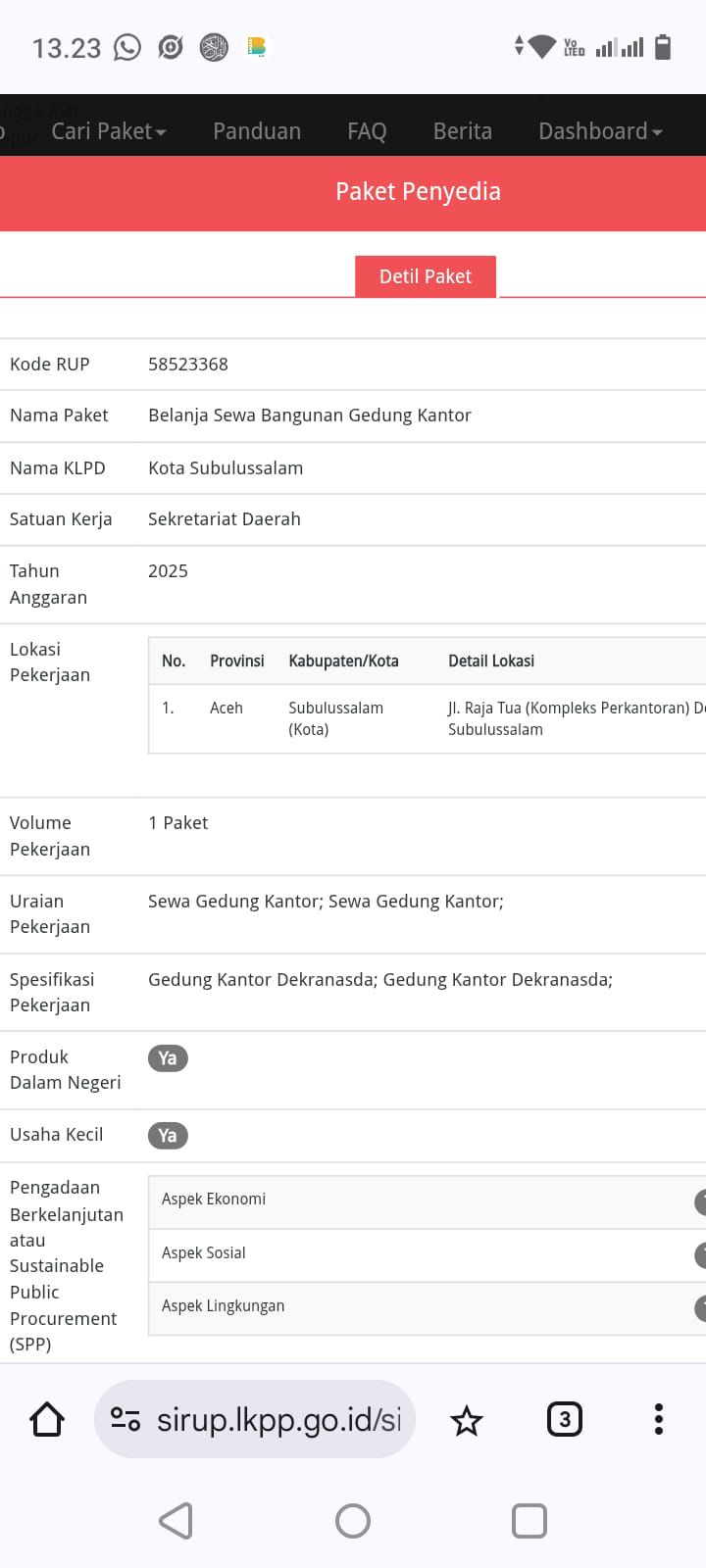This screenshot has width=706, height=1568.
Task: Expand the Cari Paket dropdown menu
Action: point(109,131)
